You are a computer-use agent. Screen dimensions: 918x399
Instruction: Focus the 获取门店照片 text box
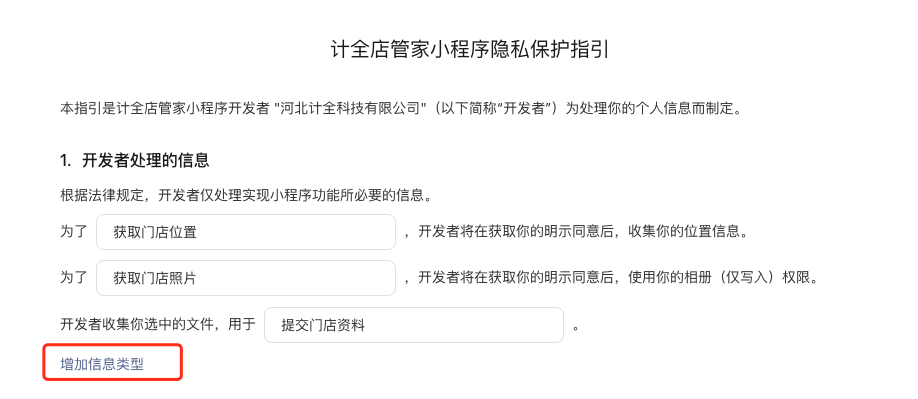pyautogui.click(x=246, y=278)
